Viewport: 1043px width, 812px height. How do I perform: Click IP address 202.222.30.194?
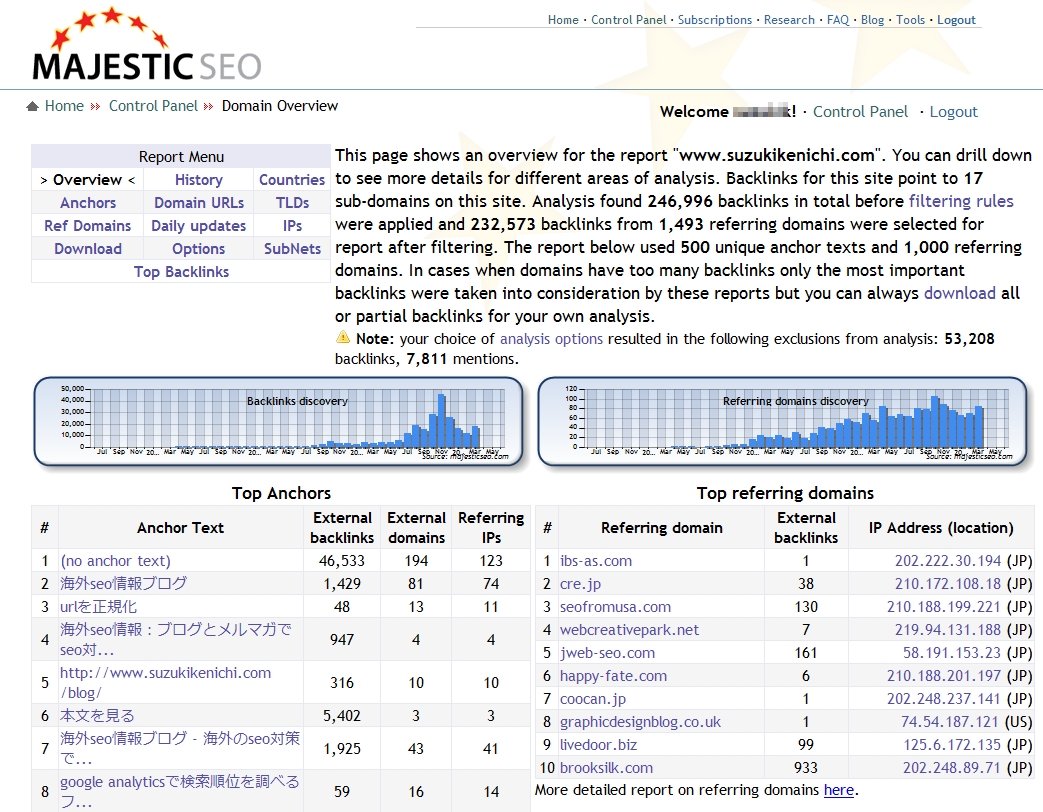(947, 561)
